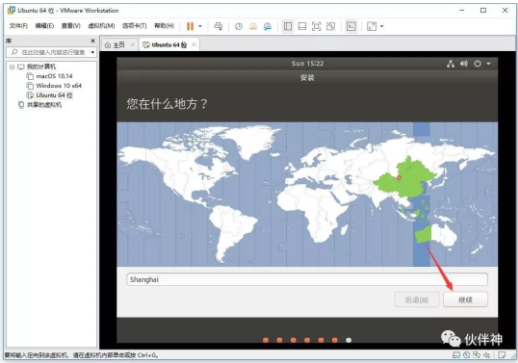This screenshot has height=363, width=518.
Task: Select Windows 10 x64 in library
Action: pos(58,86)
